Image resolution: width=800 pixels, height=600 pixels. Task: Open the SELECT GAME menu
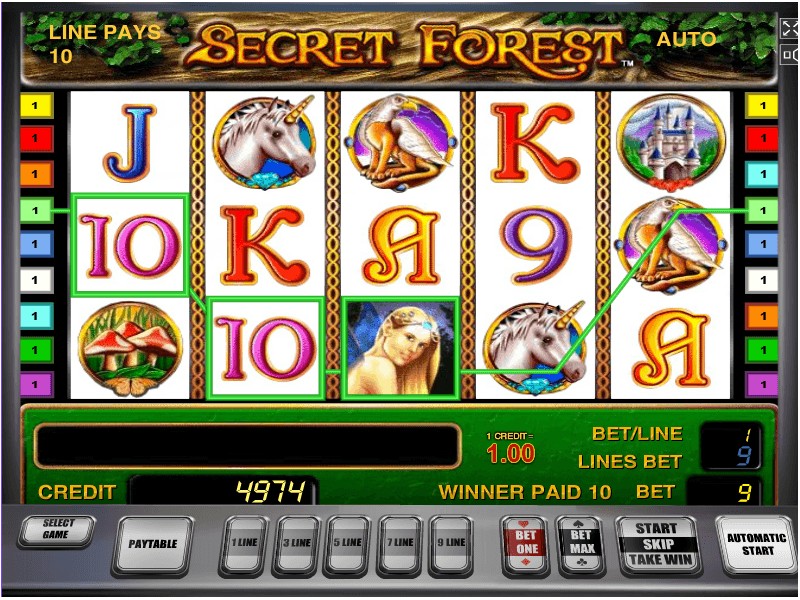pos(56,530)
